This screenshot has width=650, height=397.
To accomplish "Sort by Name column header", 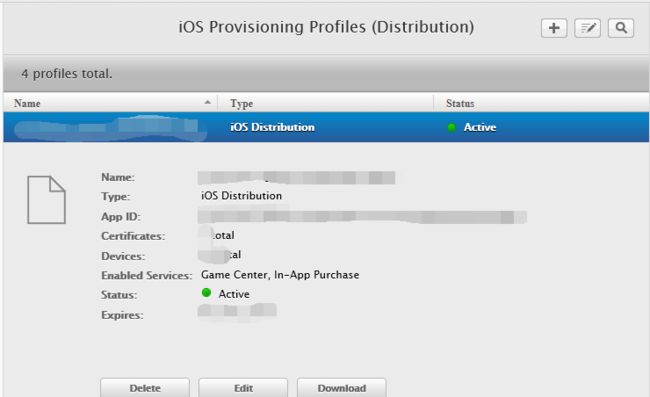I will point(27,103).
